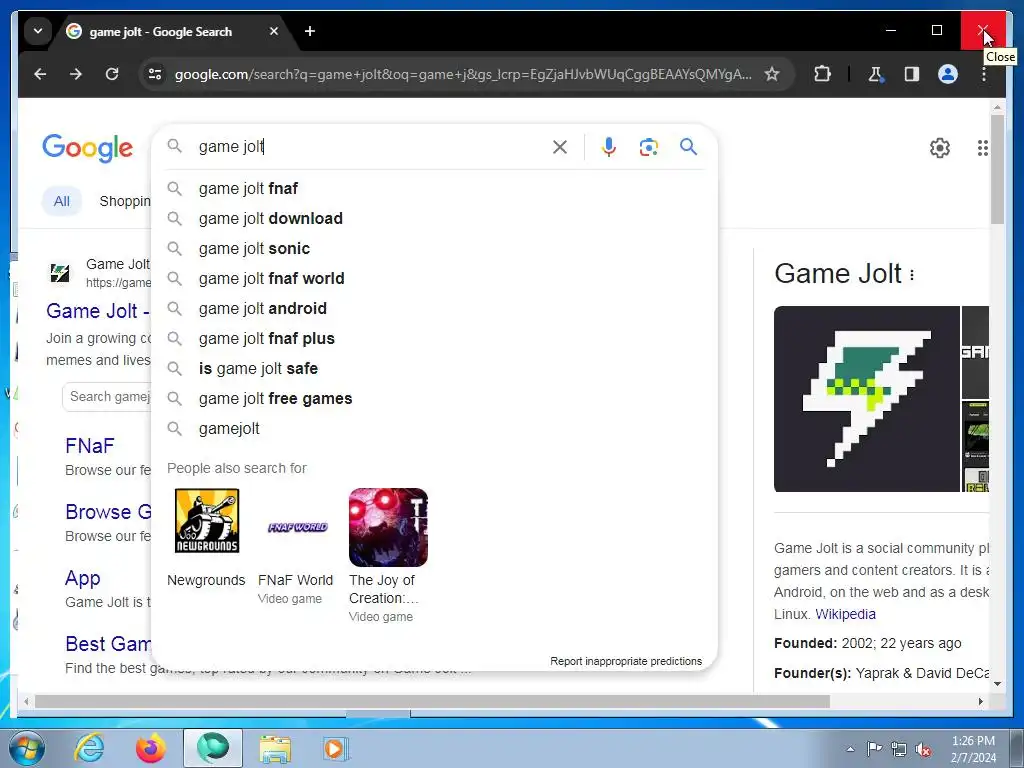The height and width of the screenshot is (768, 1024).
Task: Open the Best Games sitelink
Action: (108, 644)
